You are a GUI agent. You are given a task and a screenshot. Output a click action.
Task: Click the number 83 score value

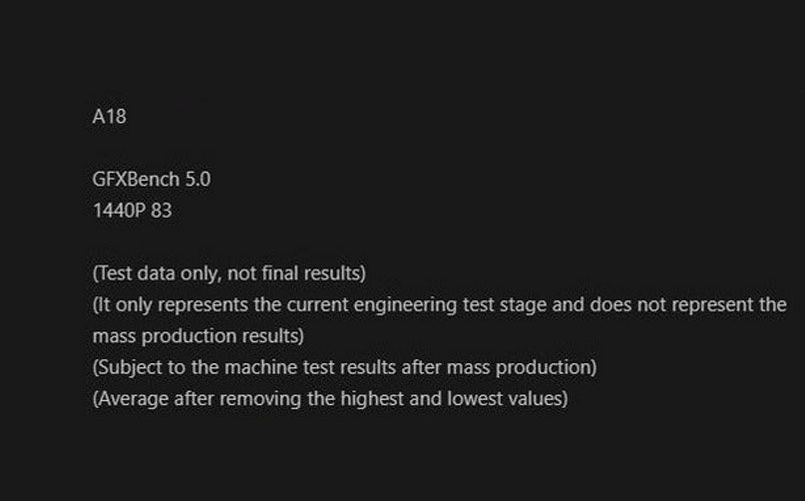click(x=161, y=210)
